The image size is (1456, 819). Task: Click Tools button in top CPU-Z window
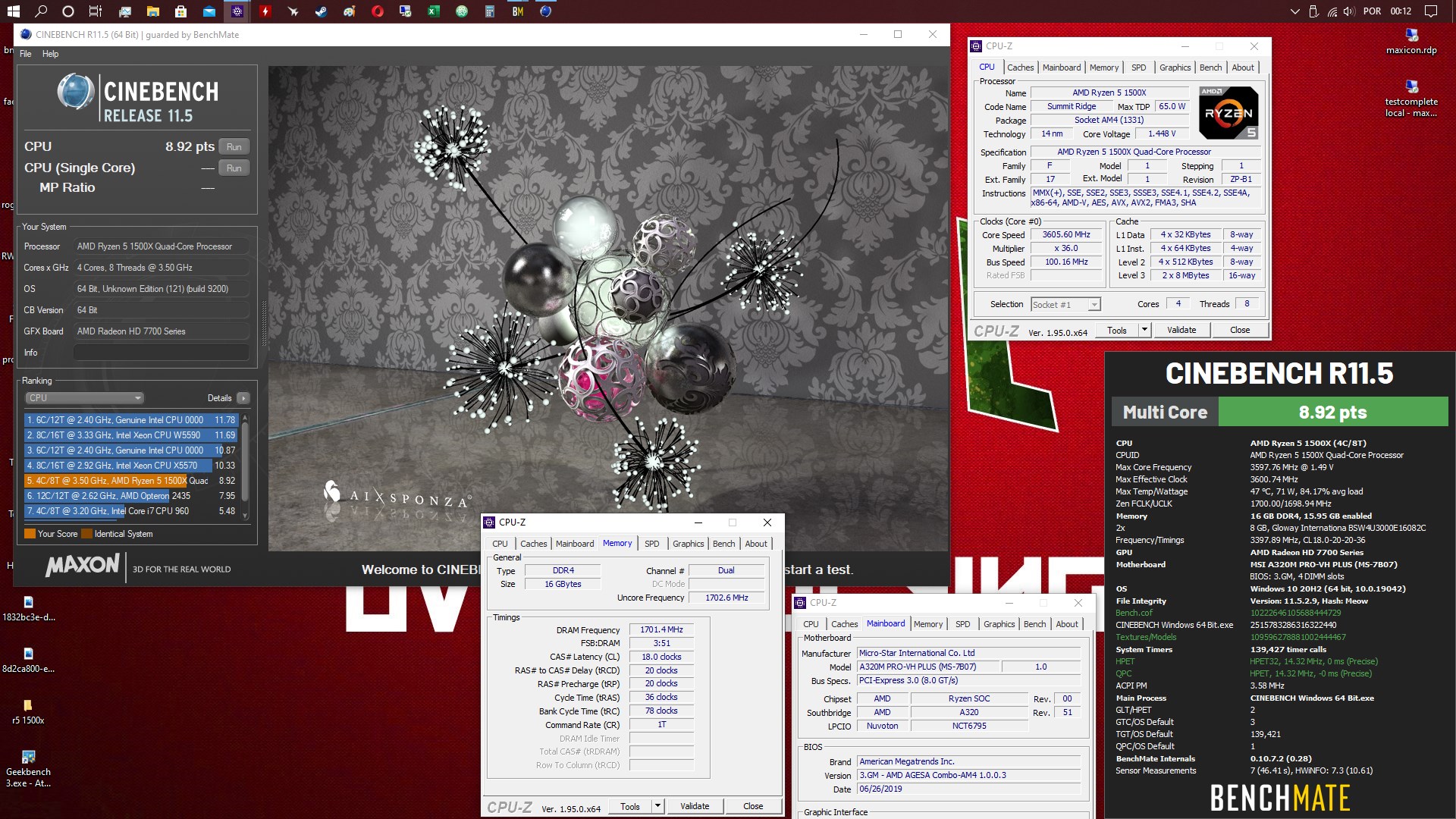[1117, 330]
